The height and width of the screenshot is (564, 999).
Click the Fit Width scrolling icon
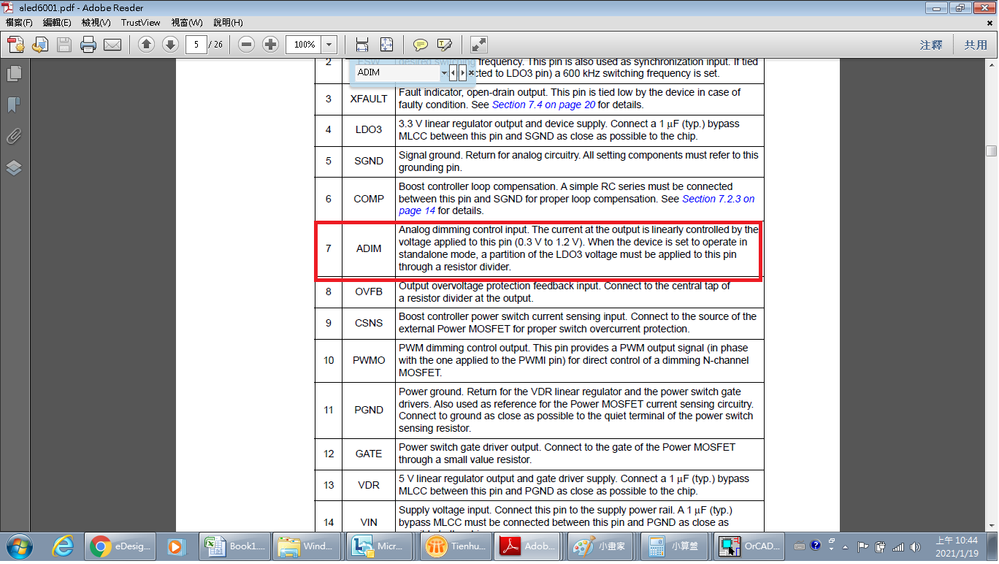(x=362, y=45)
